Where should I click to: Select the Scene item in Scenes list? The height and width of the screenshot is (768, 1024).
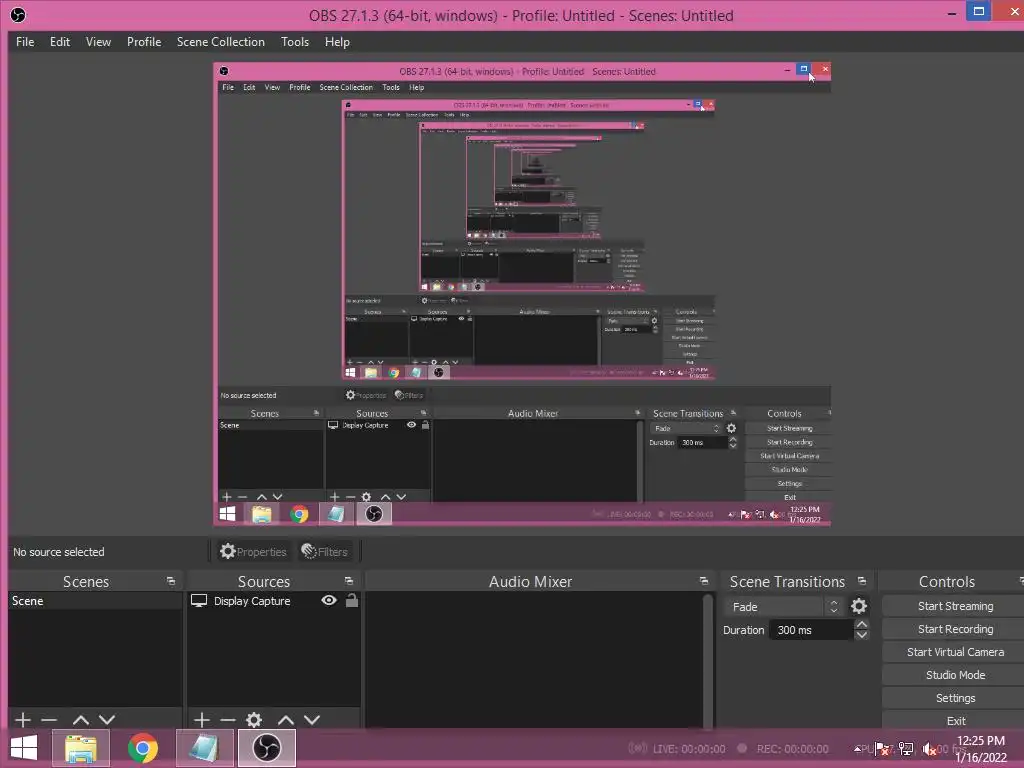pos(95,601)
